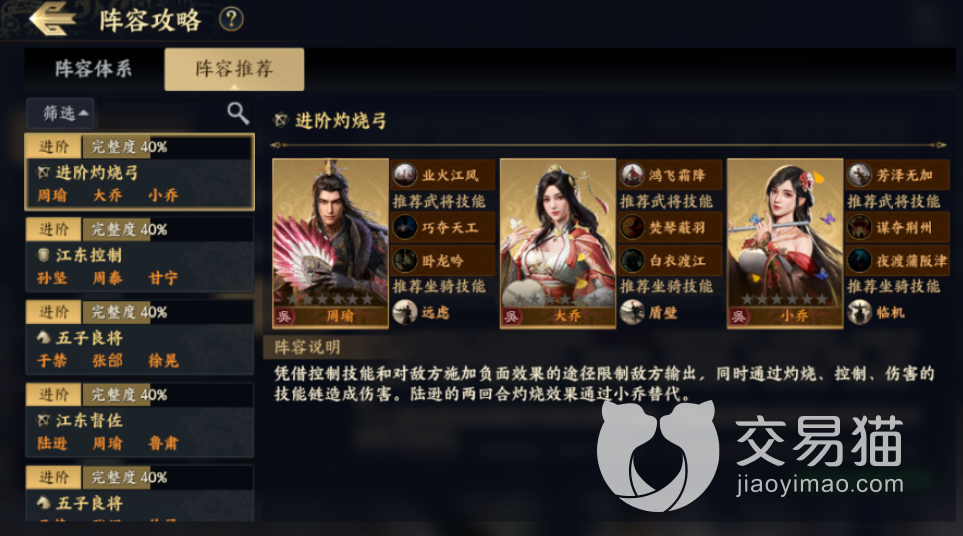
Task: Select the 巧夺天工 skill icon
Action: coord(405,228)
